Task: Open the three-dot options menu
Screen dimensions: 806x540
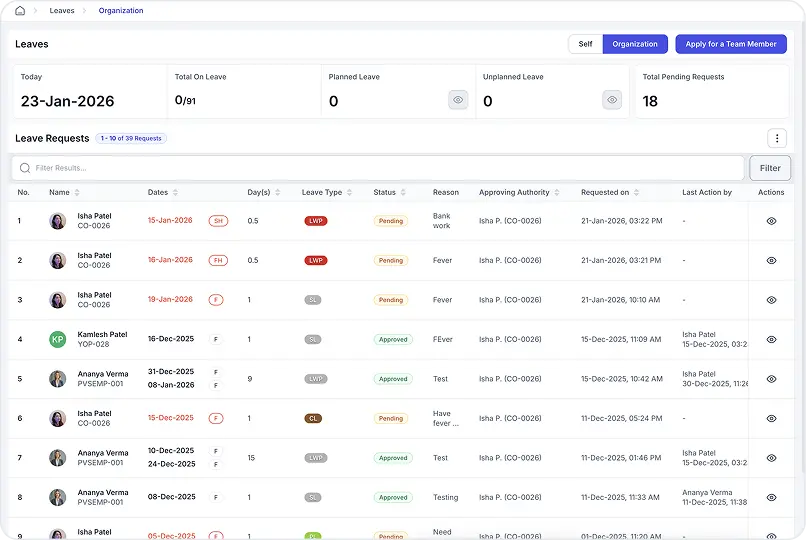Action: 777,139
